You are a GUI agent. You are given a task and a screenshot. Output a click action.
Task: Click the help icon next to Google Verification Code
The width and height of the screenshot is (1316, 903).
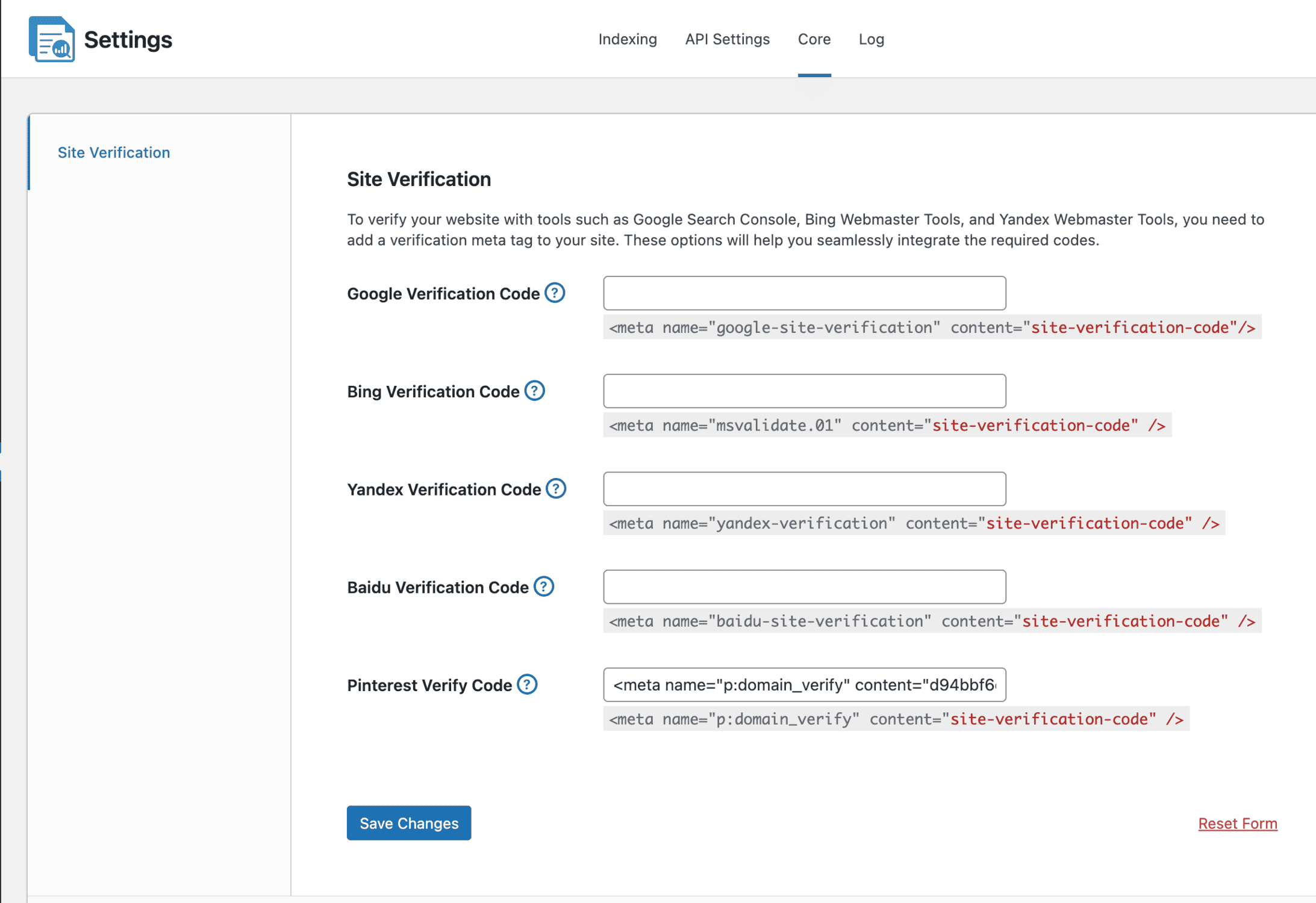pos(557,293)
